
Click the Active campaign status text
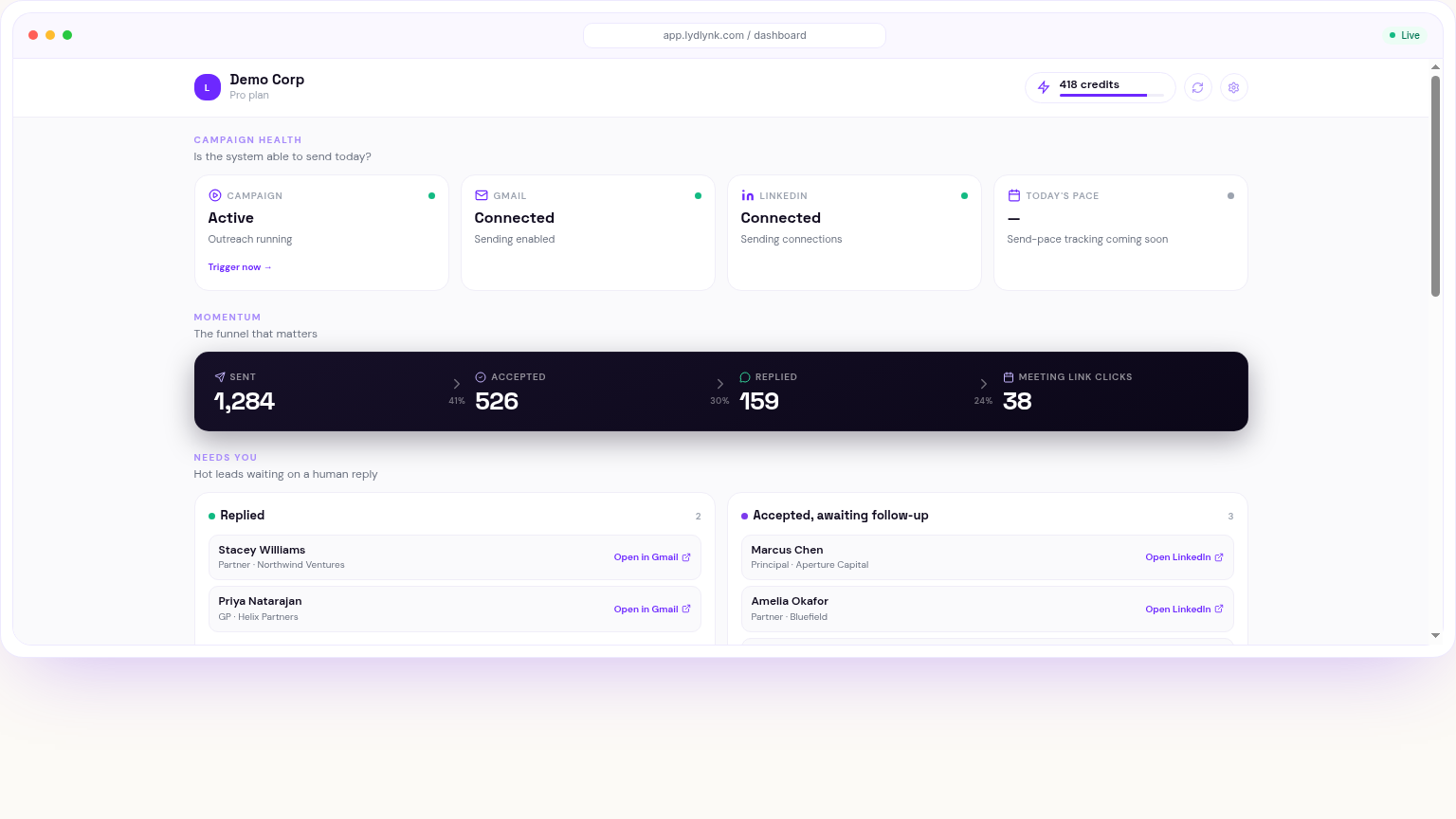(230, 218)
